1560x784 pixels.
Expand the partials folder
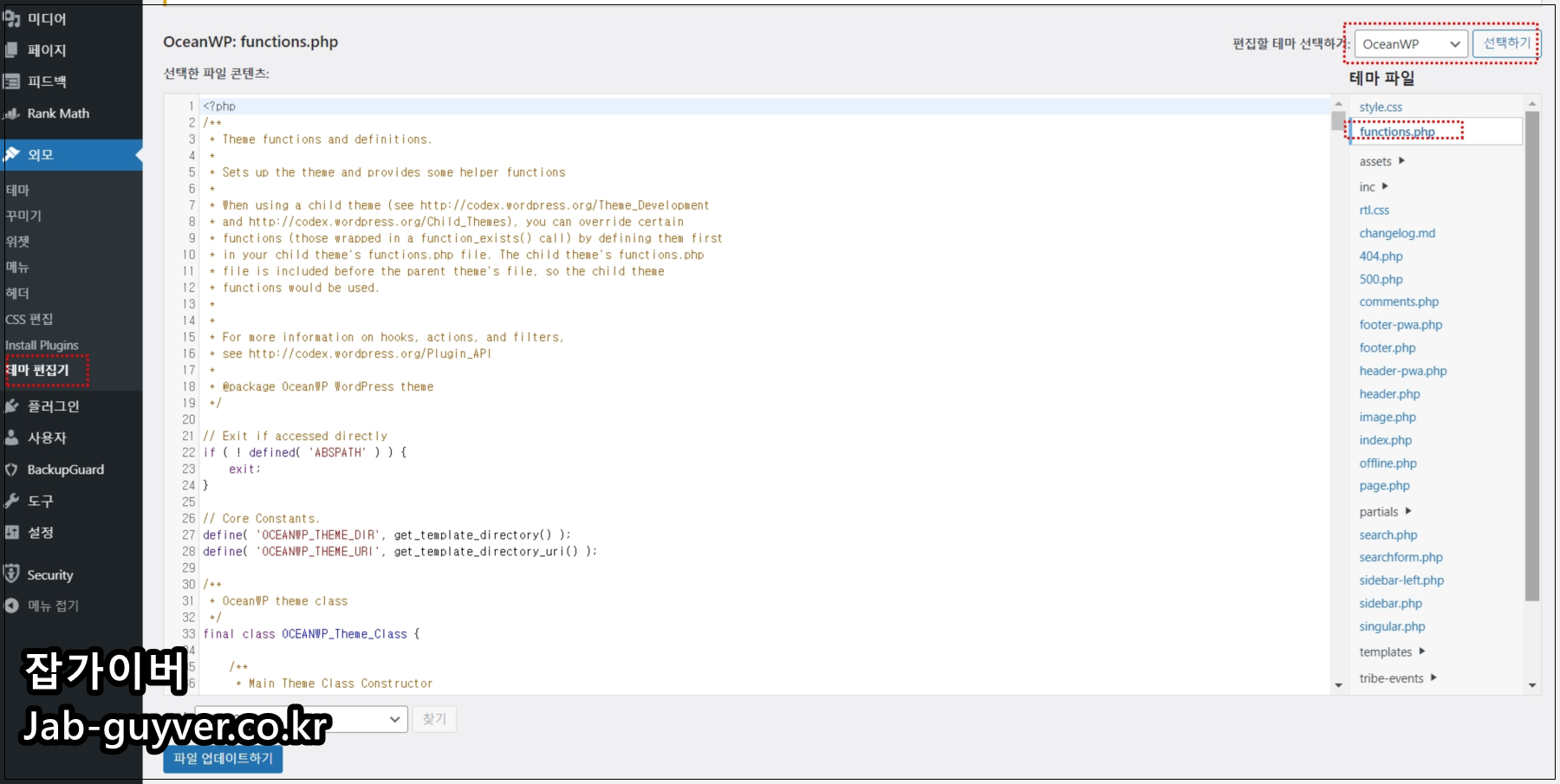coord(1385,511)
